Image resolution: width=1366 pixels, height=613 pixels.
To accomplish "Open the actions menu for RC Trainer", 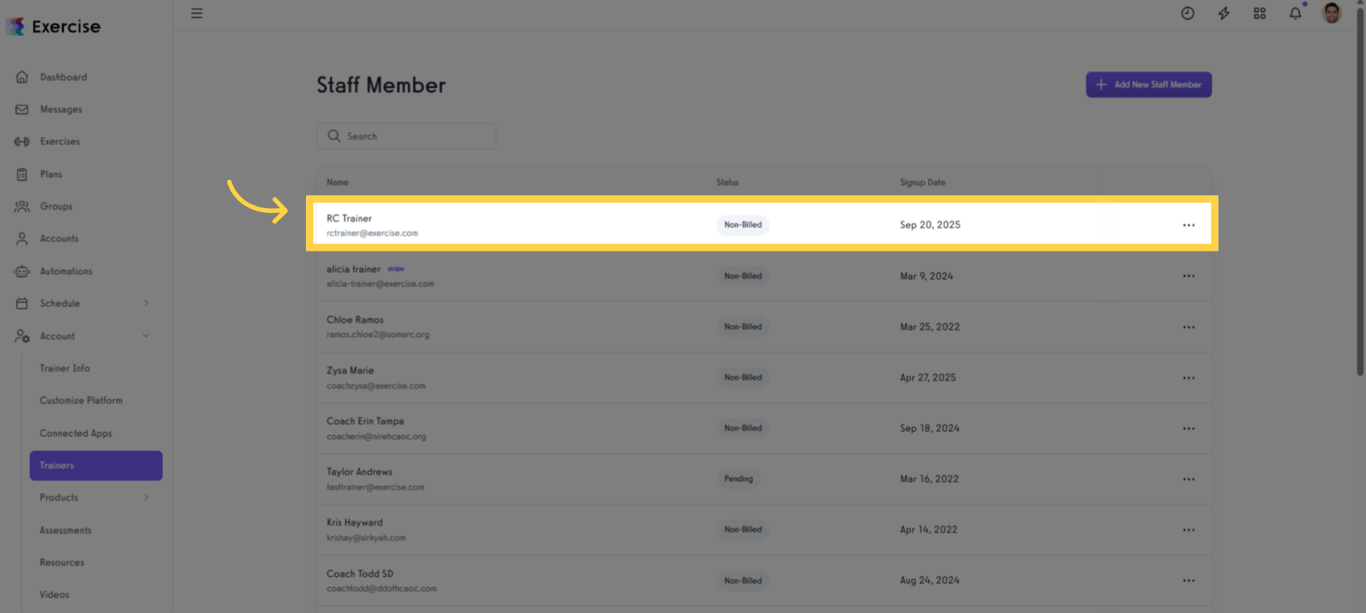I will click(1189, 225).
